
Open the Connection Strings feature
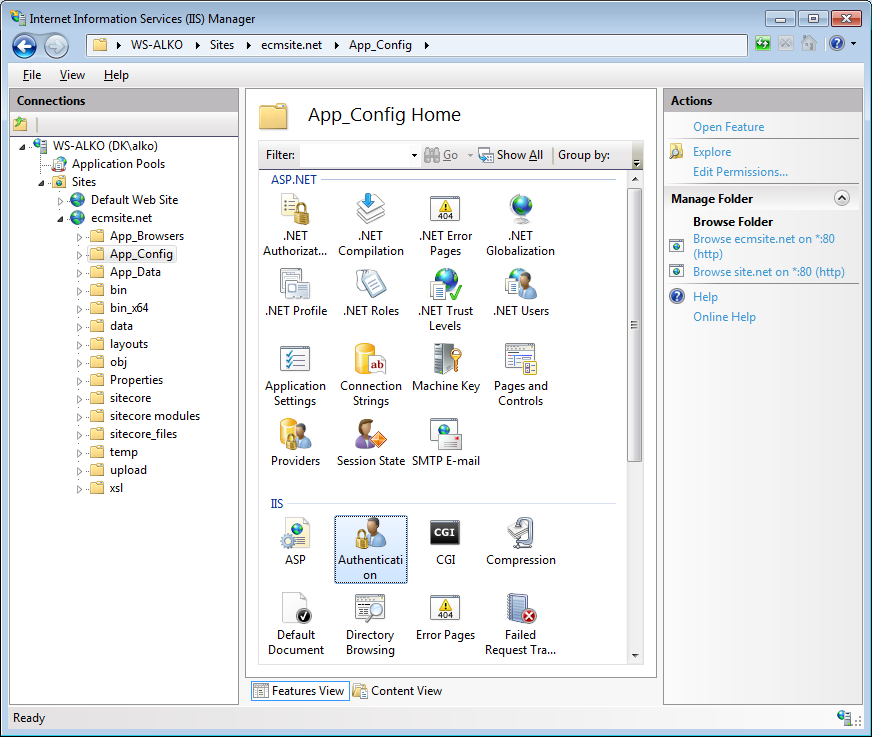[371, 375]
